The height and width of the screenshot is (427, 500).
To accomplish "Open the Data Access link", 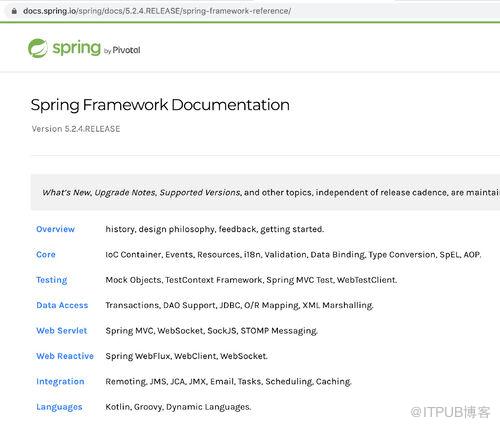I will [62, 305].
